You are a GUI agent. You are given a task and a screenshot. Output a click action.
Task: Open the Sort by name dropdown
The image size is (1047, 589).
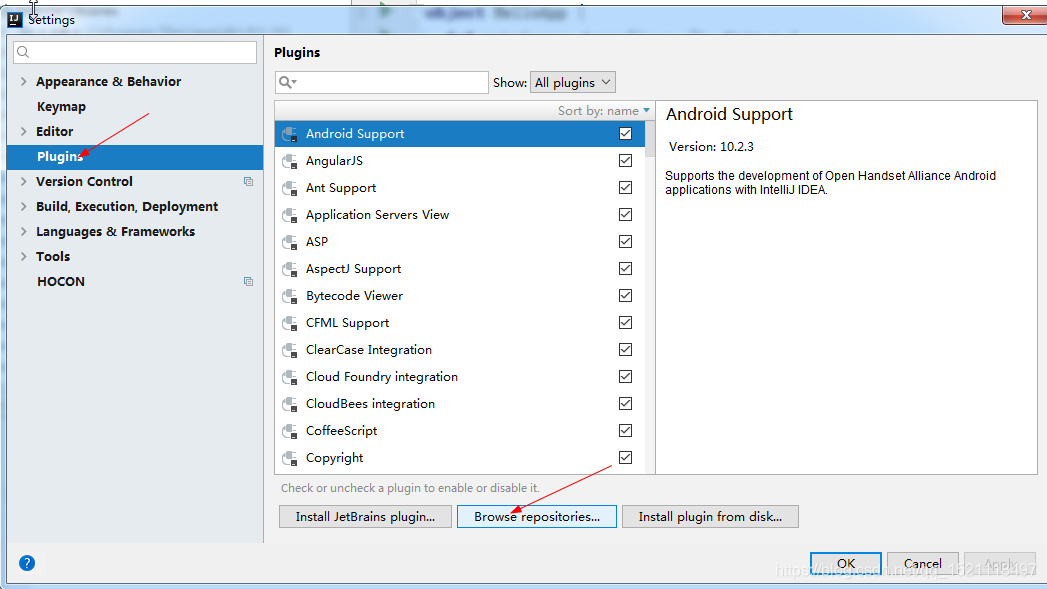click(x=604, y=111)
